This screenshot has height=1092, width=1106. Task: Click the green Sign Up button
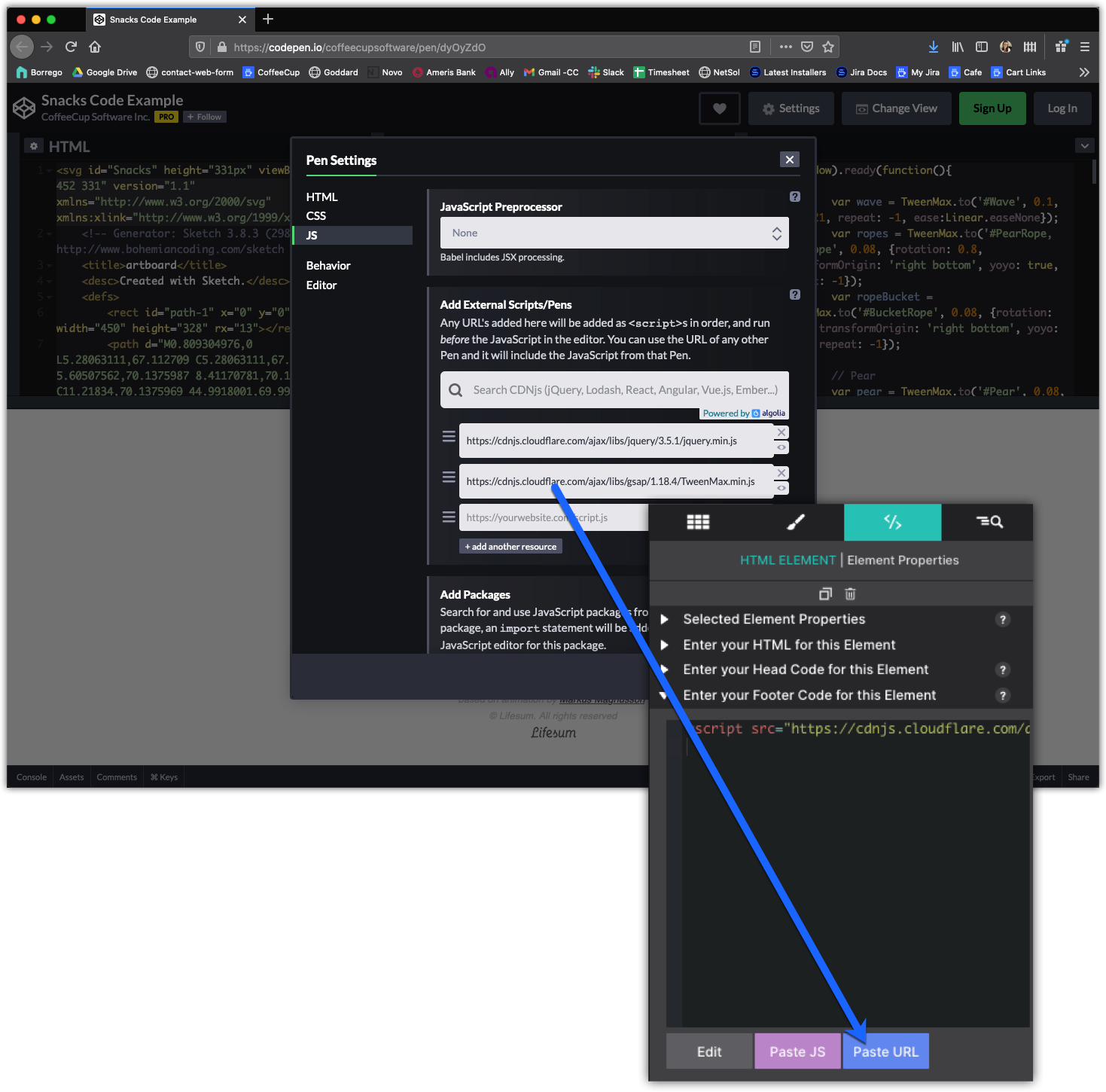click(x=992, y=108)
